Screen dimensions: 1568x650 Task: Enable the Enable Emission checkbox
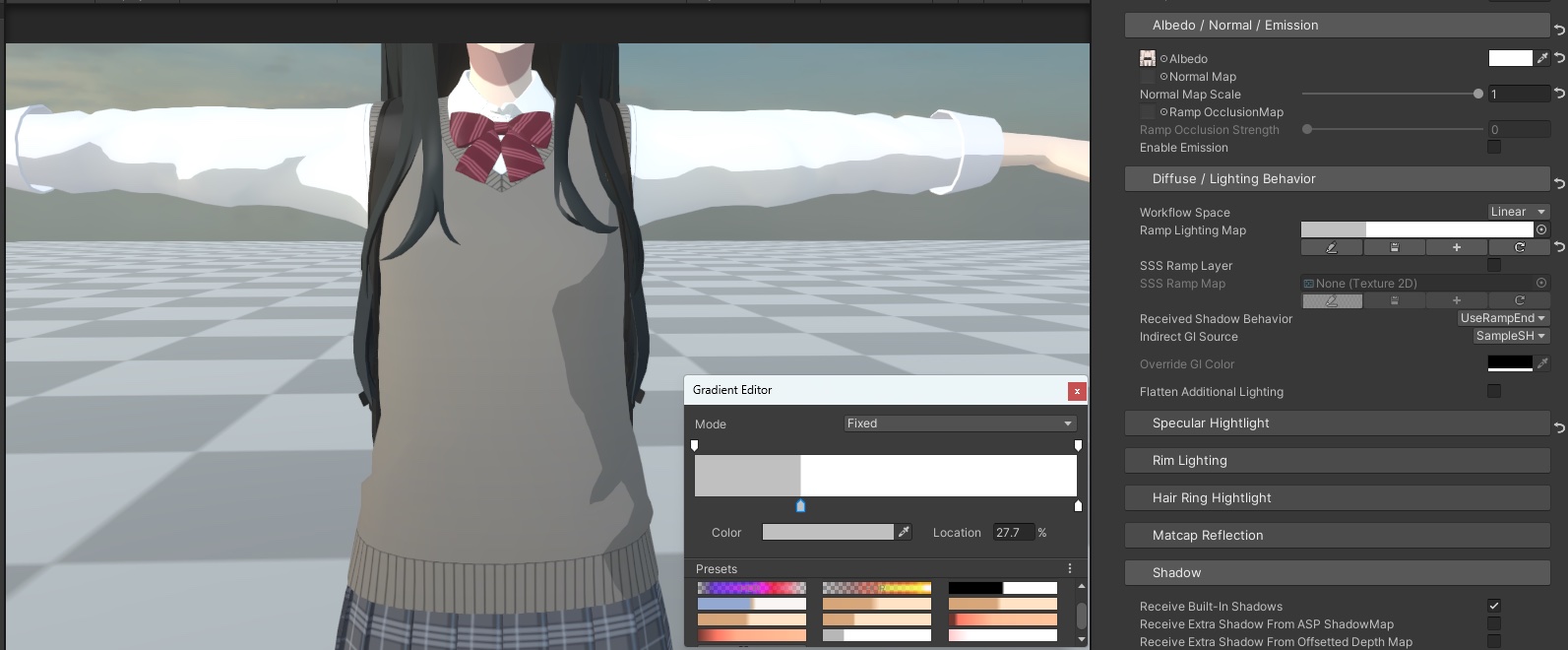(x=1493, y=148)
